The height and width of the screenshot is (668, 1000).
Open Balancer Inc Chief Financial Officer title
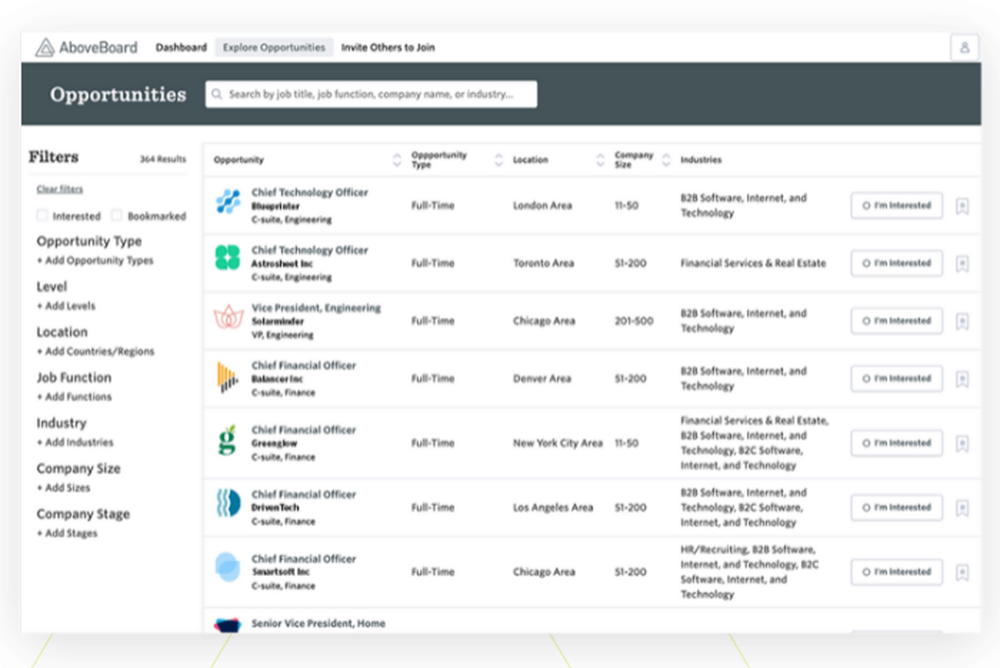(304, 365)
